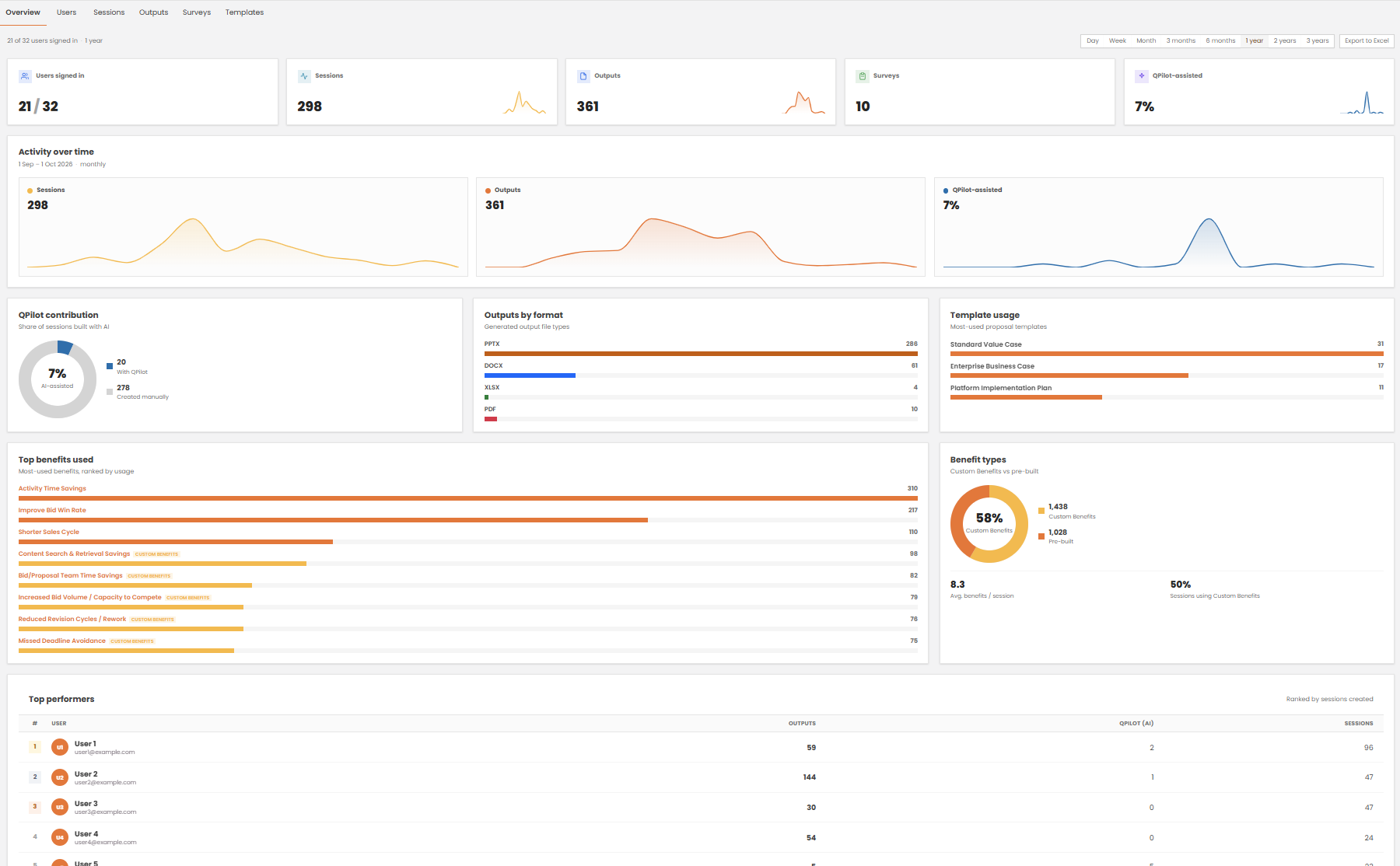Click the Custom Benefits yellow legend swatch
Viewport: 1400px width, 866px height.
click(1041, 511)
